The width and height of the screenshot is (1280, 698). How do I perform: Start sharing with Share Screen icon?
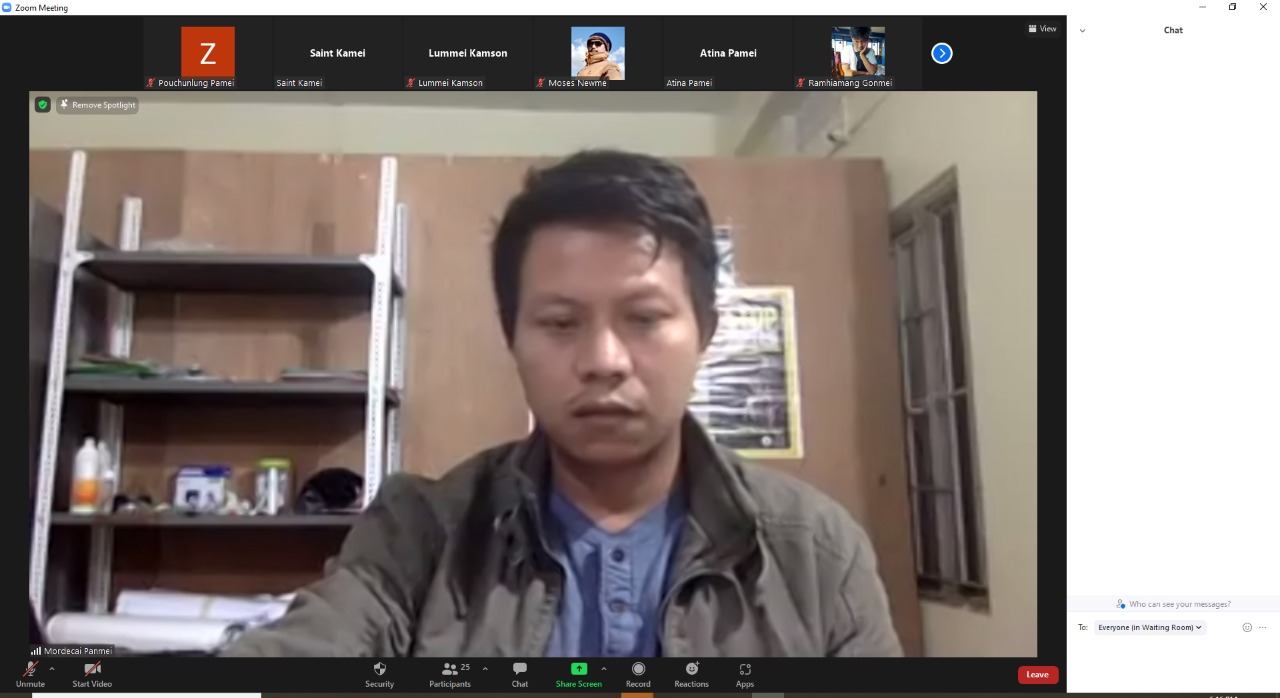(x=578, y=669)
